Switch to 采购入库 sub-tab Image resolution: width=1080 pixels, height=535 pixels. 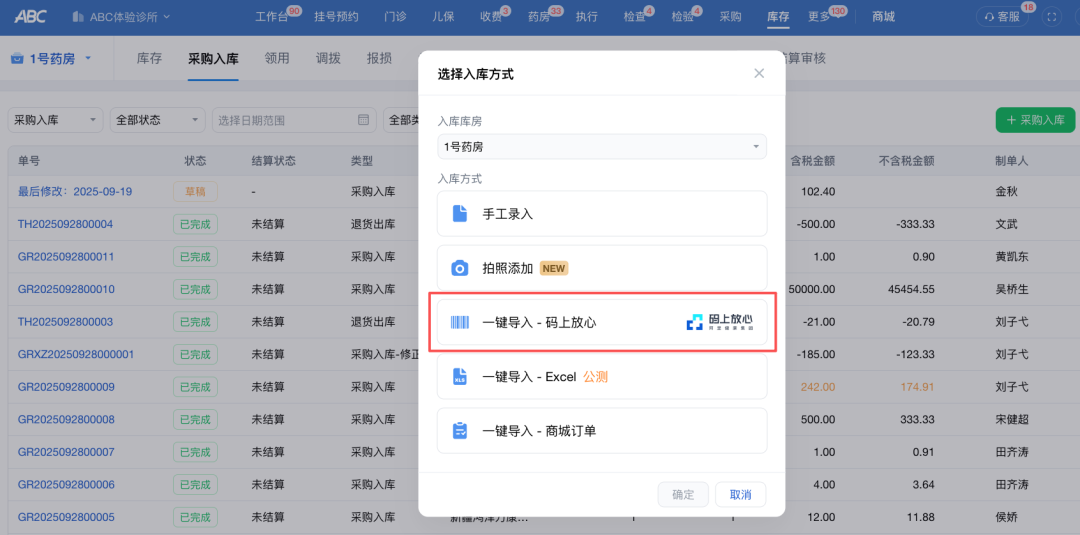[x=213, y=59]
